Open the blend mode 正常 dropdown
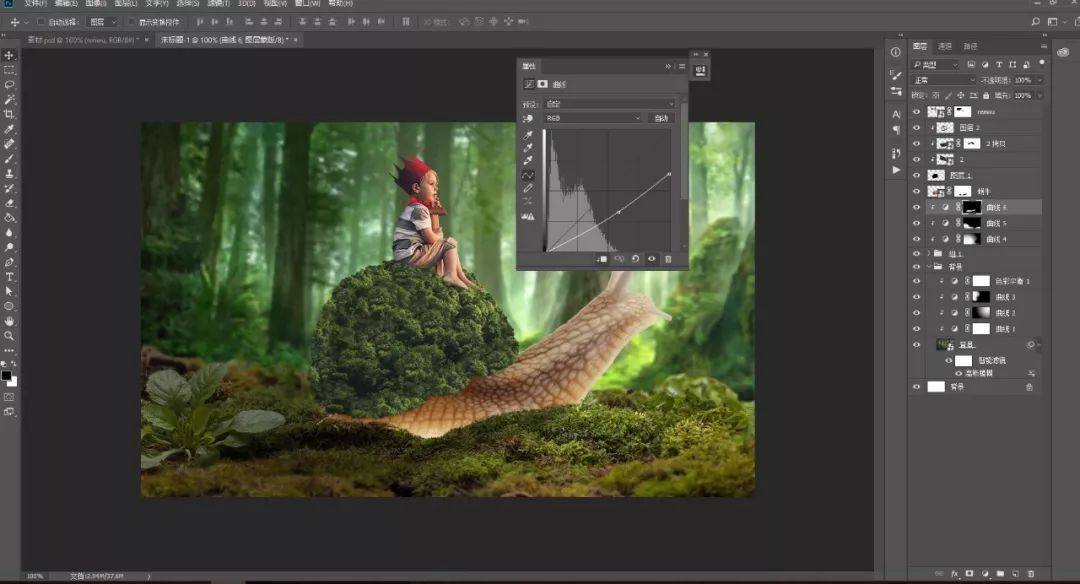The image size is (1080, 584). click(944, 80)
